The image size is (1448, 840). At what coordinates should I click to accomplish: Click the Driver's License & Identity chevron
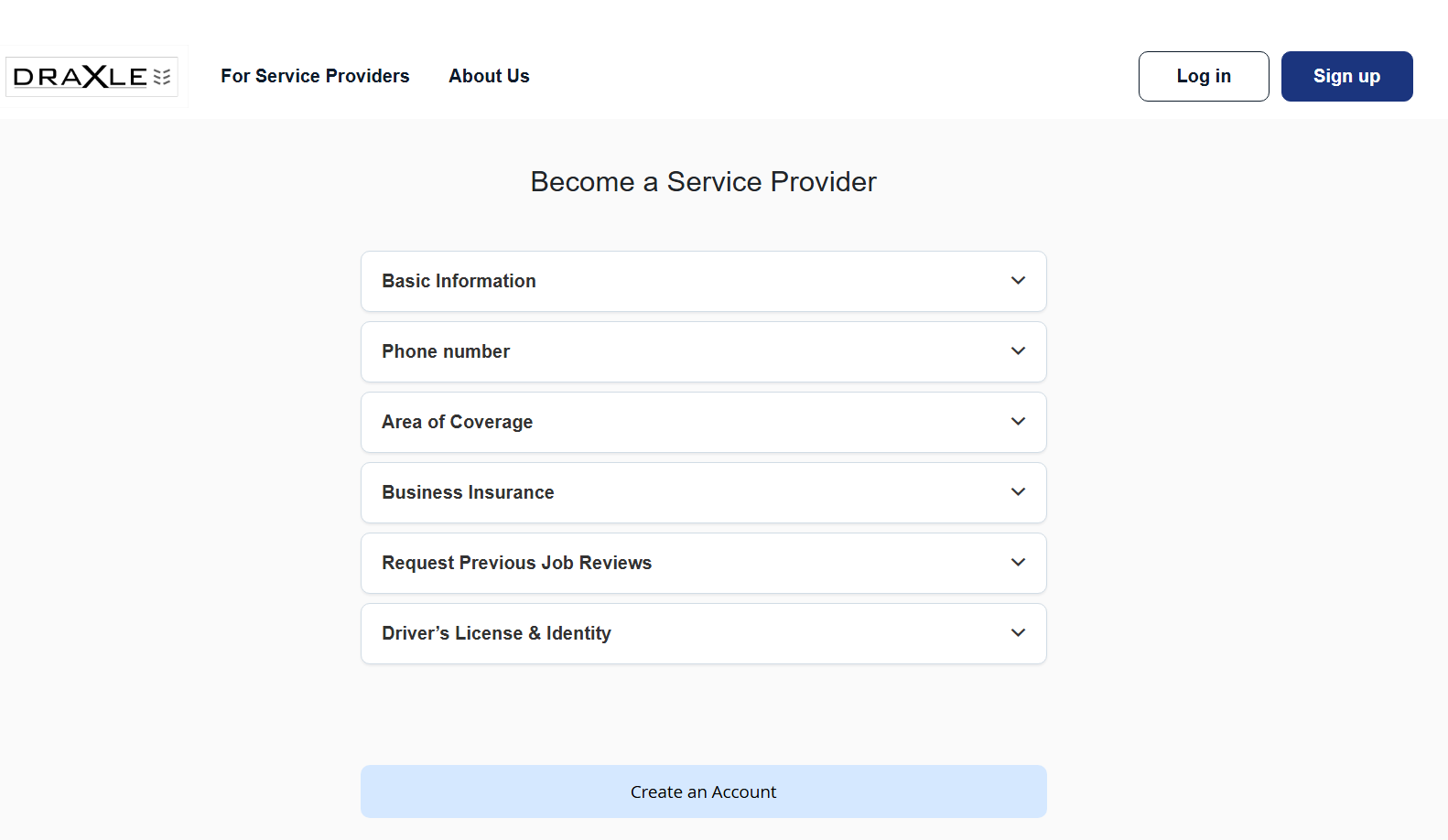pos(1018,633)
